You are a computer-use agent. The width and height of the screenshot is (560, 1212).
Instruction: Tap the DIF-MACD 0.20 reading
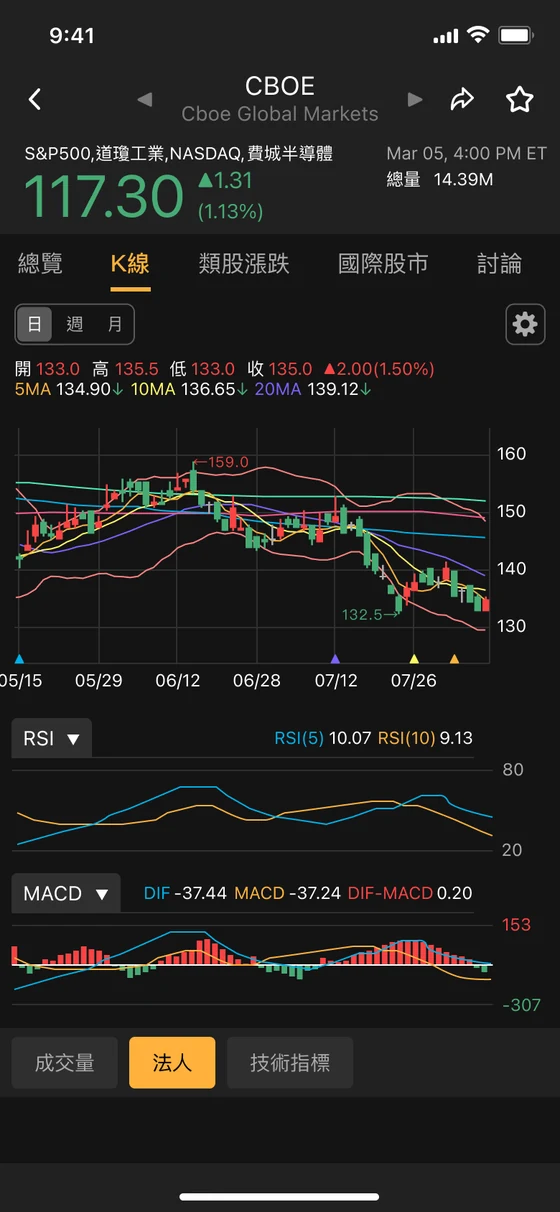(x=409, y=893)
